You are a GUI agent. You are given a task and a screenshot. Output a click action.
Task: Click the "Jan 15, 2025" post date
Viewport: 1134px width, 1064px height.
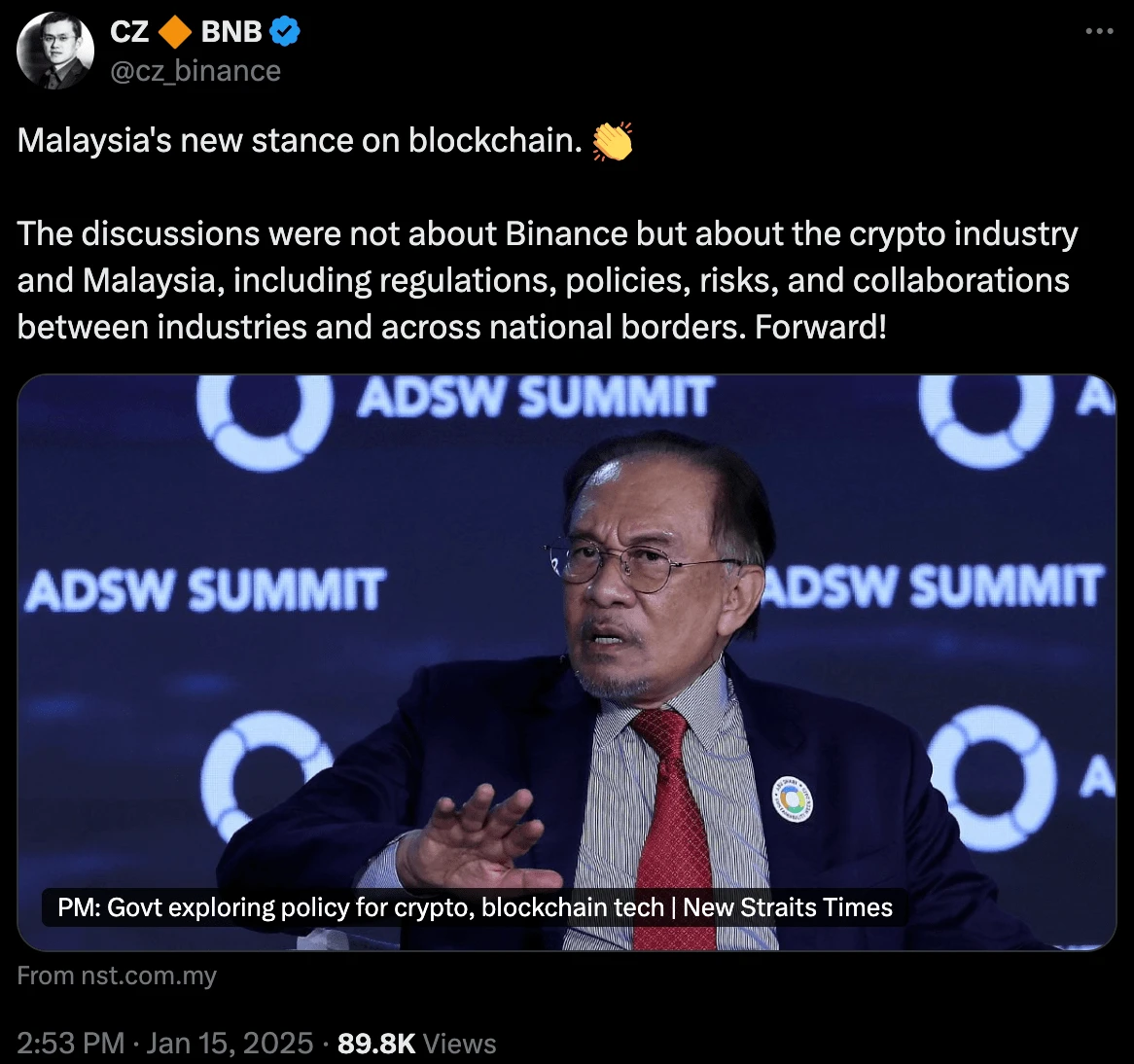230,1044
